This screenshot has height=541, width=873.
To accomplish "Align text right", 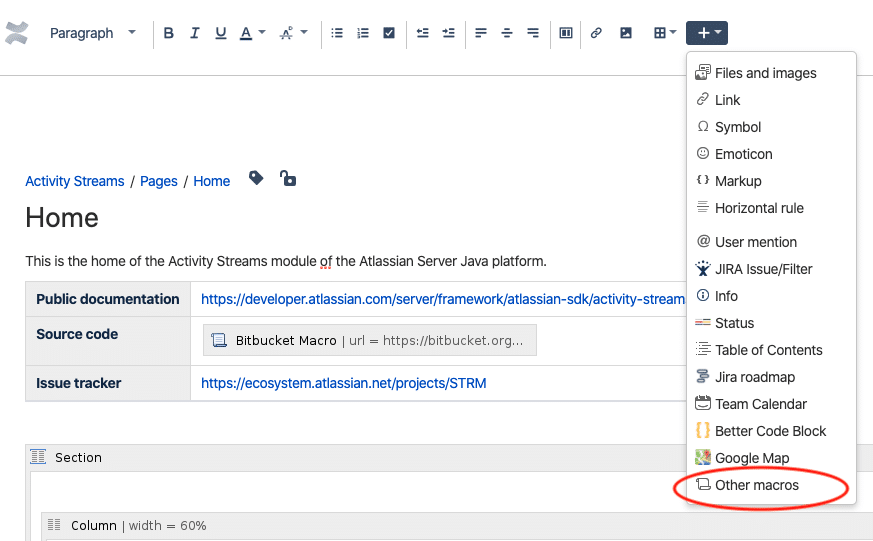I will pos(533,33).
